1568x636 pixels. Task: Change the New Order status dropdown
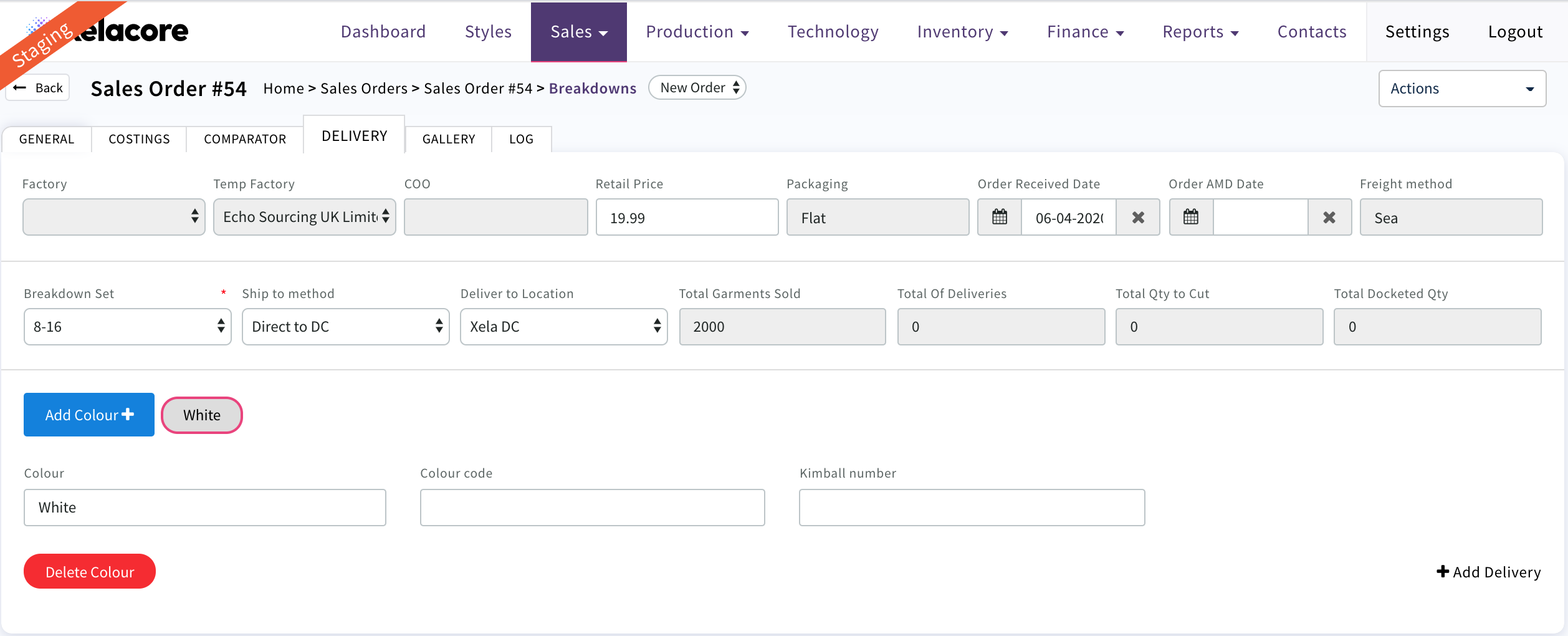coord(697,88)
